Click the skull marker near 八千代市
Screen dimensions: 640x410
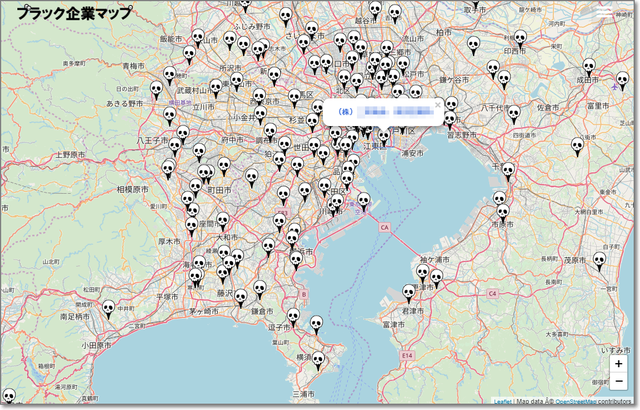[514, 113]
